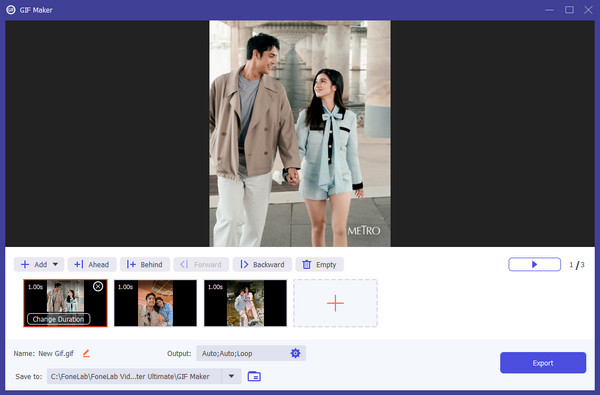This screenshot has width=600, height=395.
Task: Click Change Duration on the first frame
Action: click(x=59, y=319)
